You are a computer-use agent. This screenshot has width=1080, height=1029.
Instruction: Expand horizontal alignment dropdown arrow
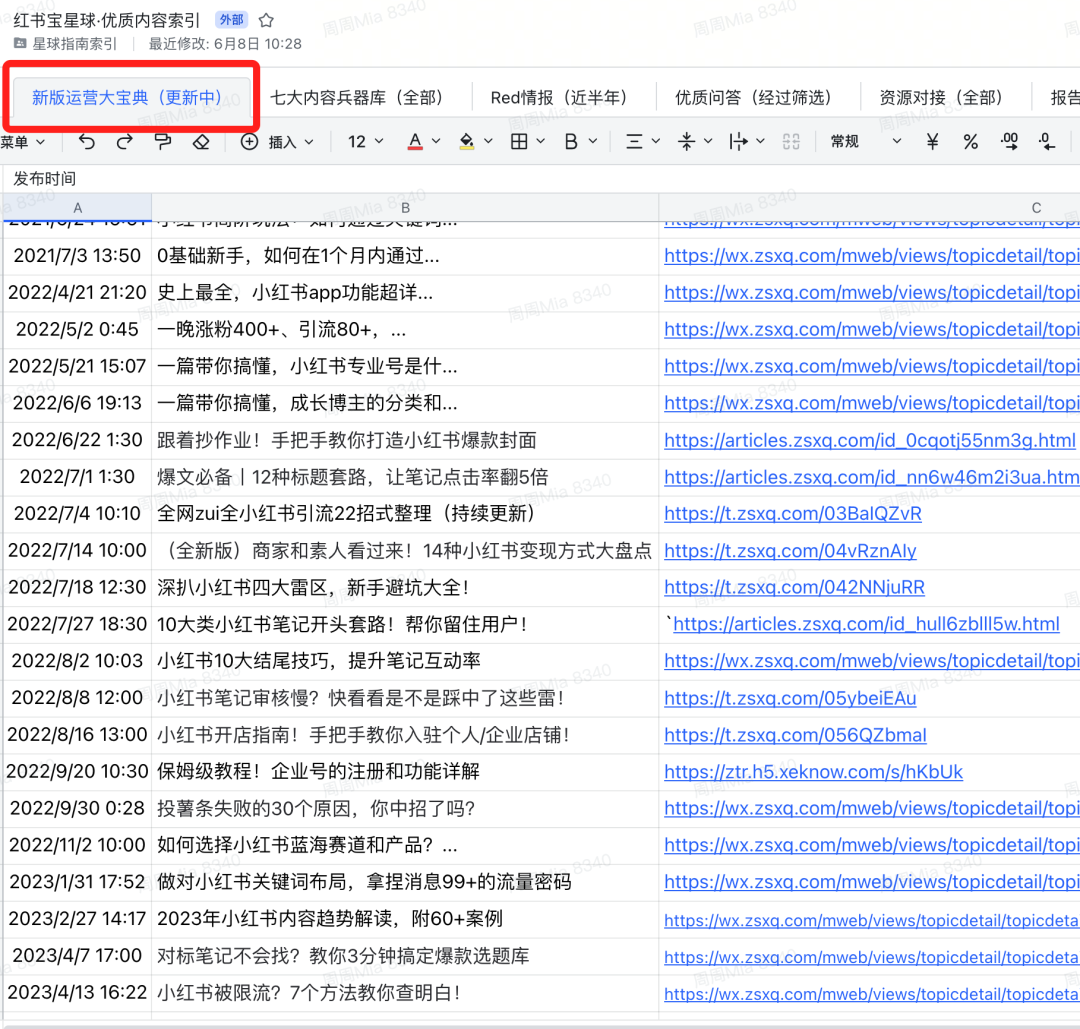(x=656, y=142)
